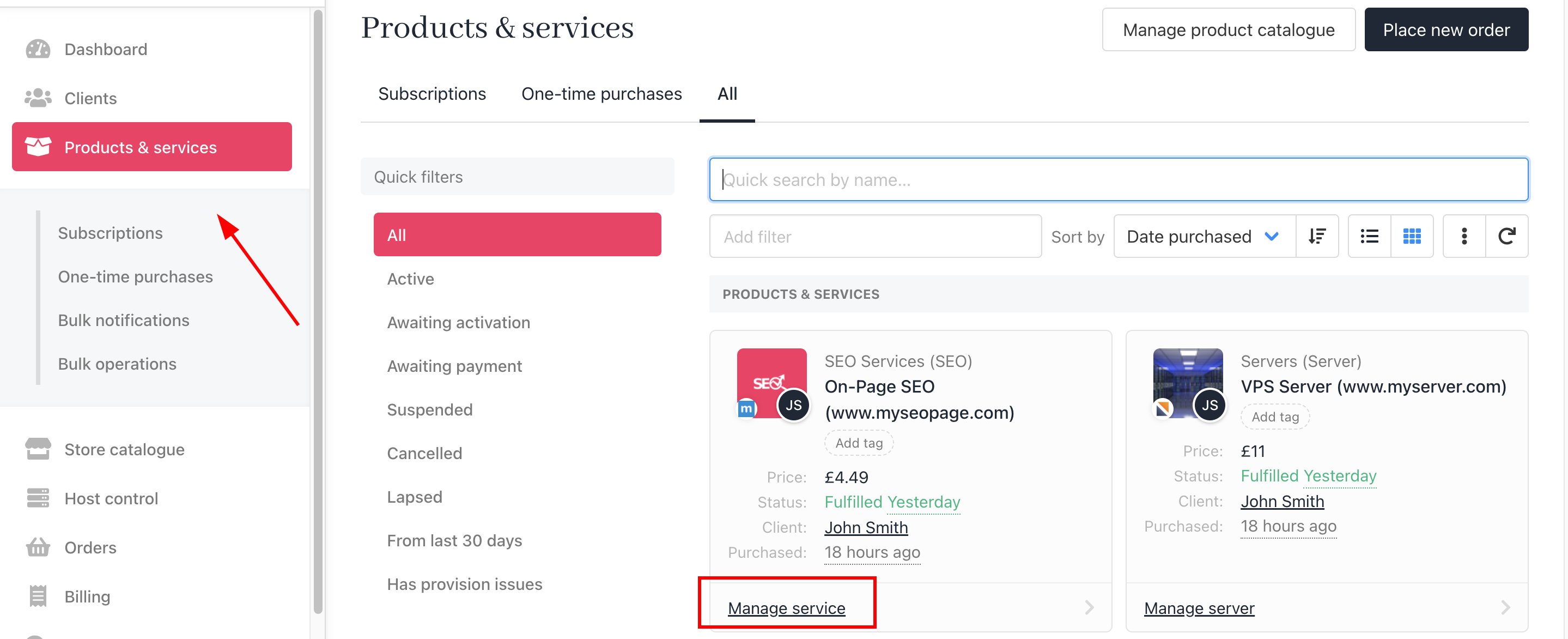
Task: Filter From last 30 days
Action: coord(454,540)
